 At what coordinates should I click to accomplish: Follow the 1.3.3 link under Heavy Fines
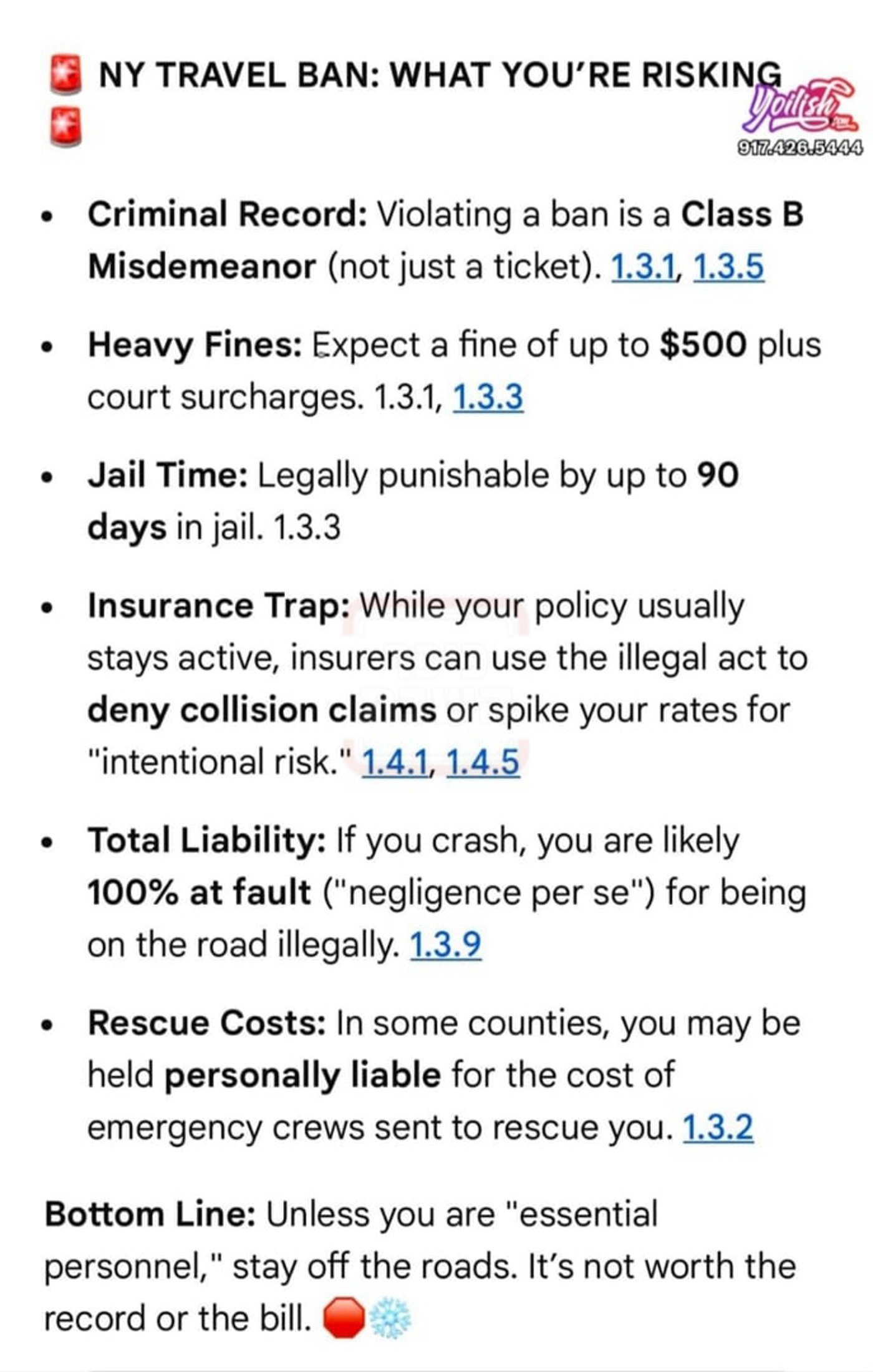(488, 398)
